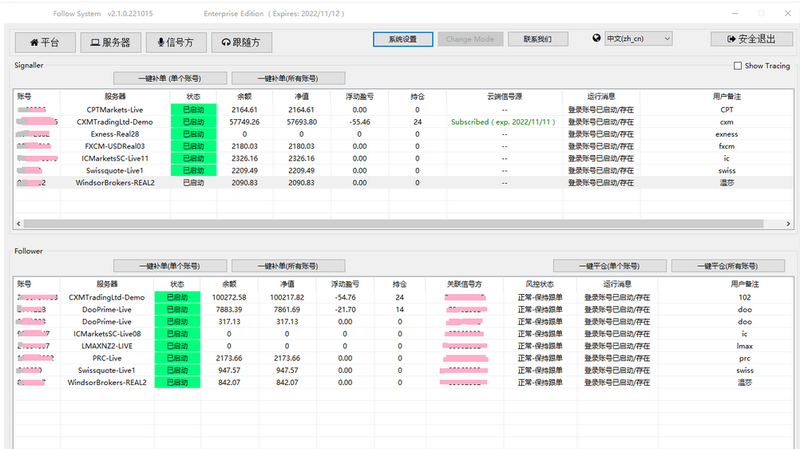Click Follower 842.07 balance cell
Screen dimensions: 800x449
(229, 383)
